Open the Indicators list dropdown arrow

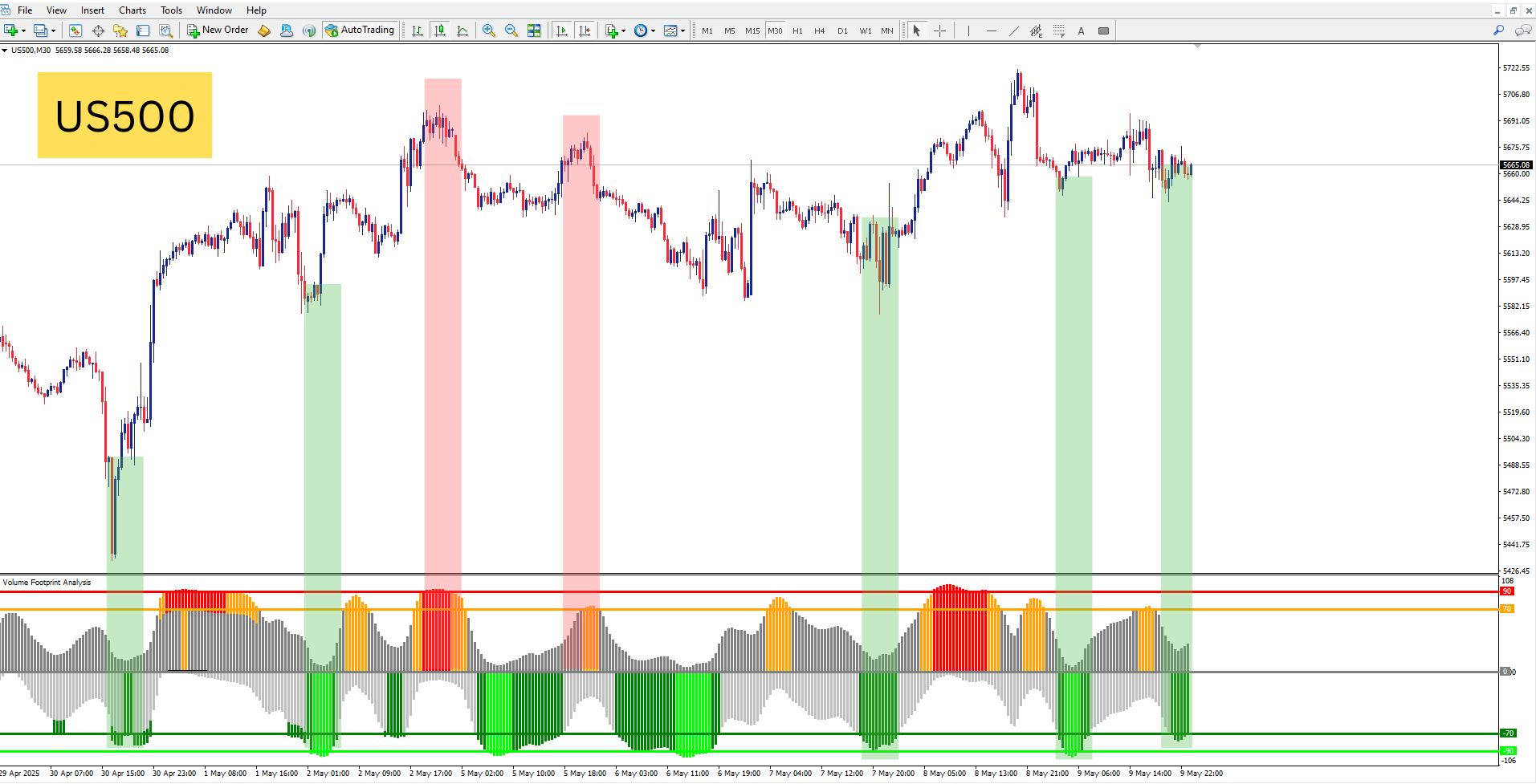coord(624,30)
